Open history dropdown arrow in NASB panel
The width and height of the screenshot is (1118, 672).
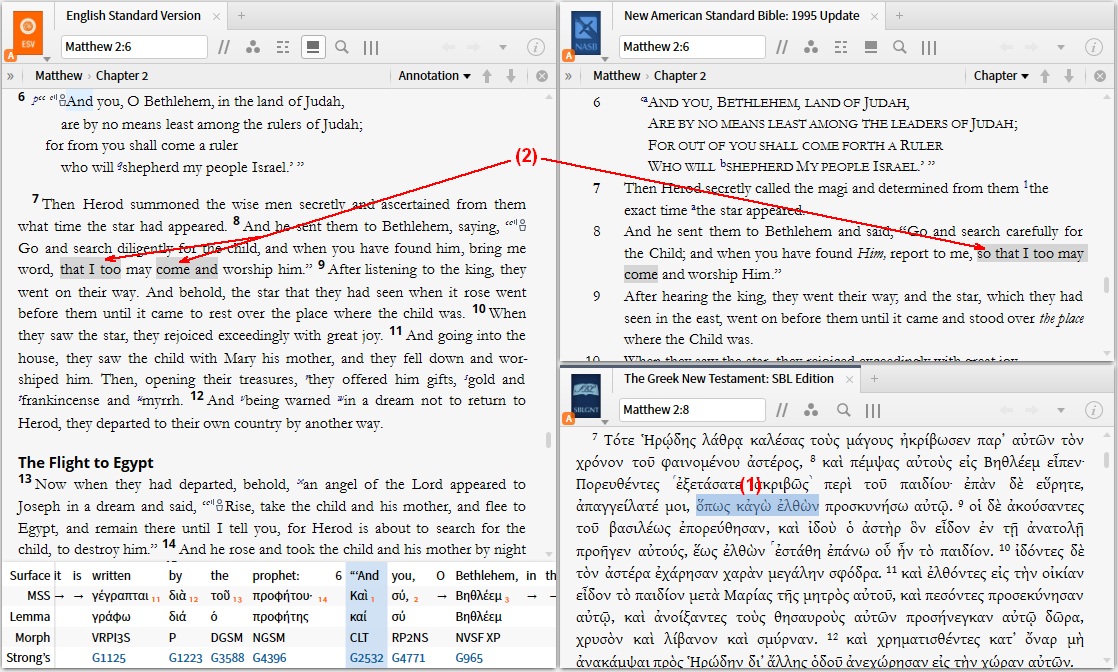click(1061, 47)
